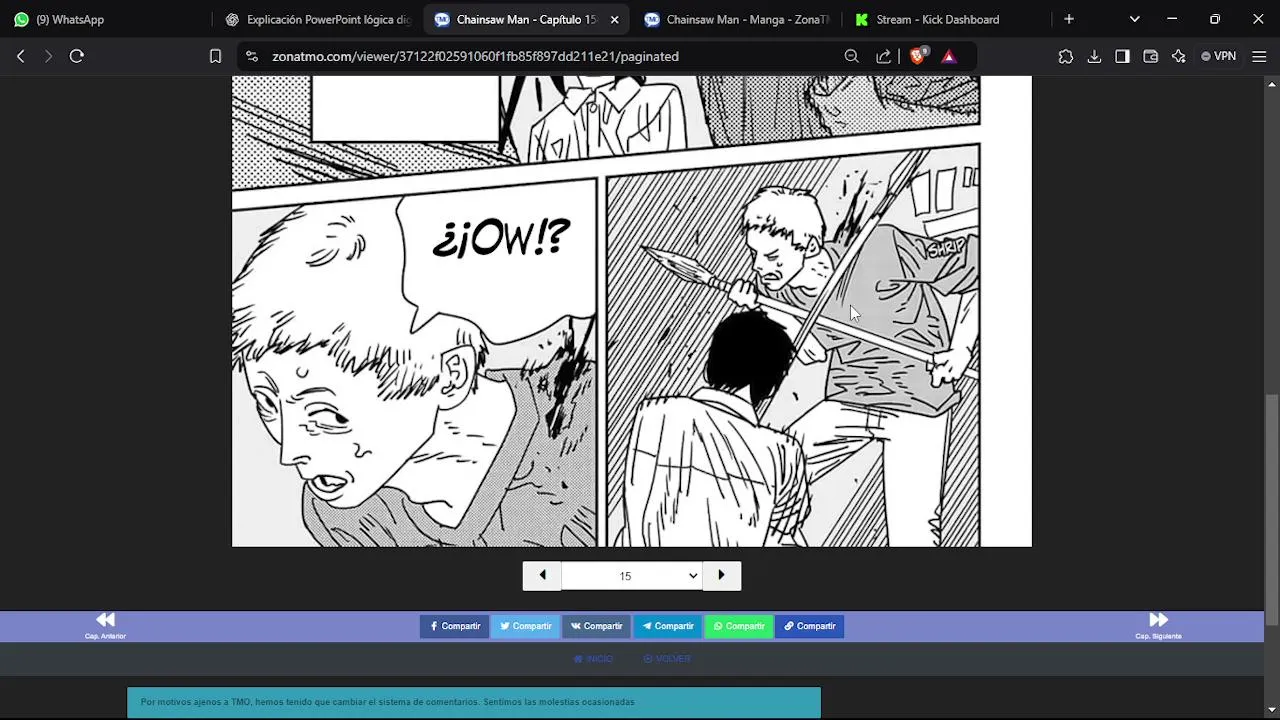Open the Downloads icon in toolbar
1280x720 pixels.
click(x=1094, y=57)
